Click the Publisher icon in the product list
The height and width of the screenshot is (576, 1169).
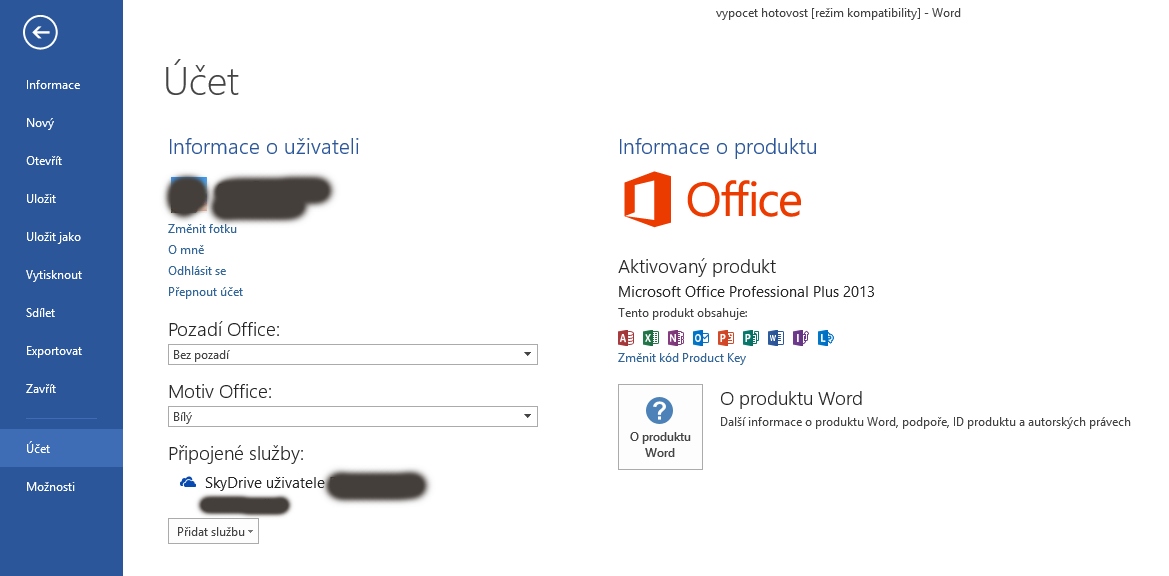751,338
